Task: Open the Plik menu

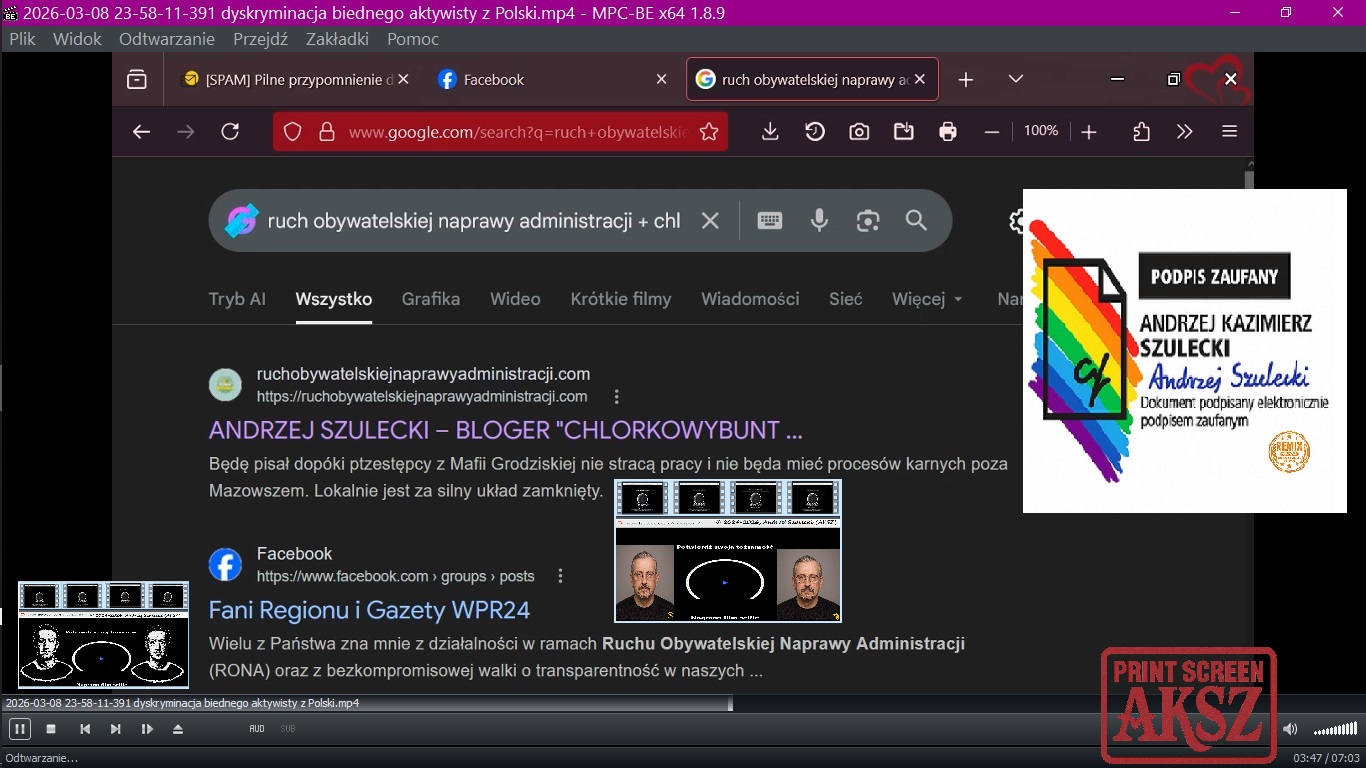Action: point(22,39)
